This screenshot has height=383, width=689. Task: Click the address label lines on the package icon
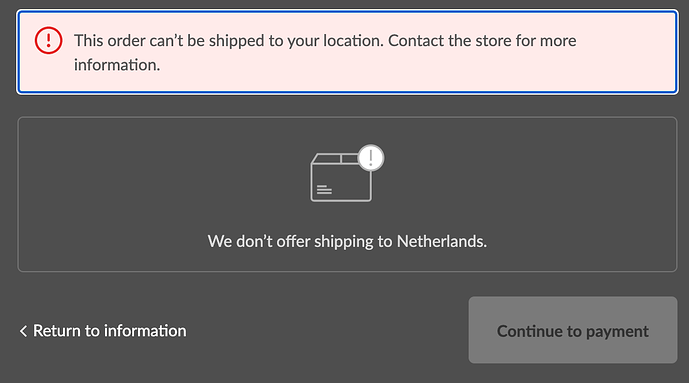tap(324, 189)
